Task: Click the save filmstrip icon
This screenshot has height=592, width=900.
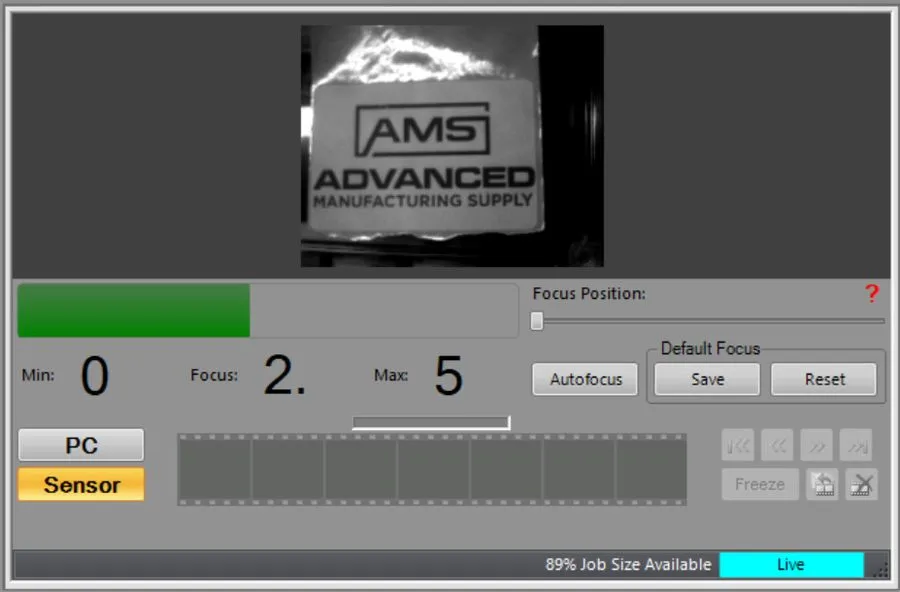Action: coord(823,485)
